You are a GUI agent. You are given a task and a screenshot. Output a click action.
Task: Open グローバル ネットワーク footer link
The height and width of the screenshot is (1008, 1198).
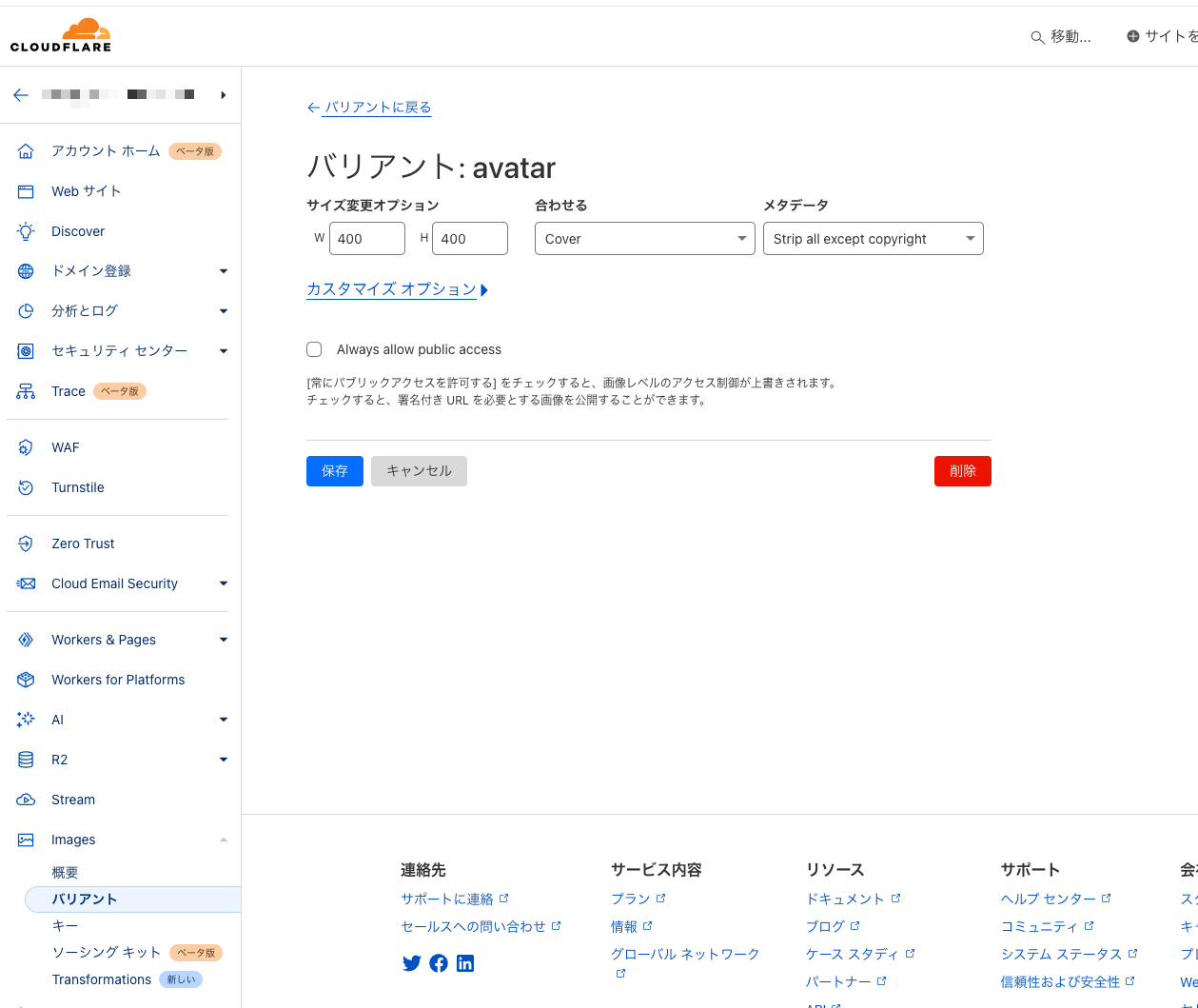click(x=685, y=954)
